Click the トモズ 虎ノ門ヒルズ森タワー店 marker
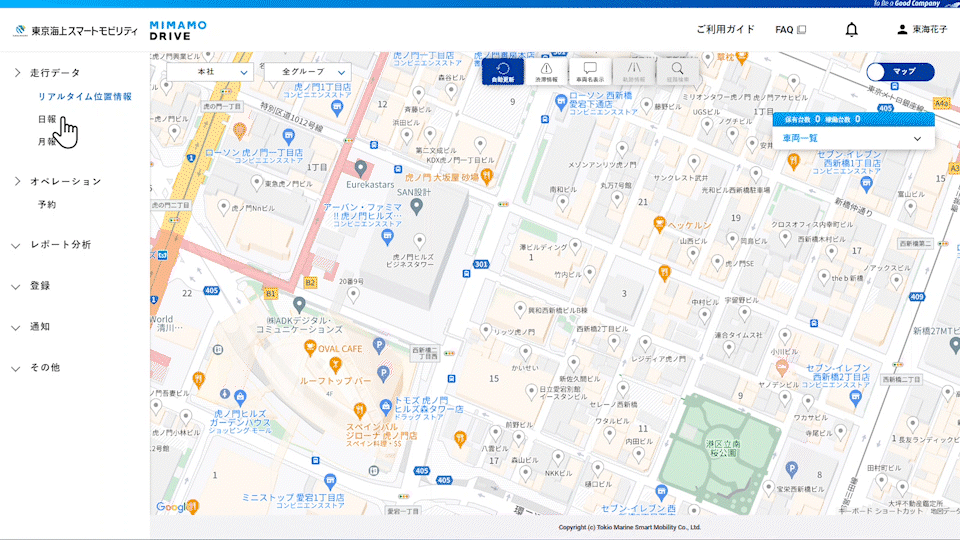 click(386, 406)
